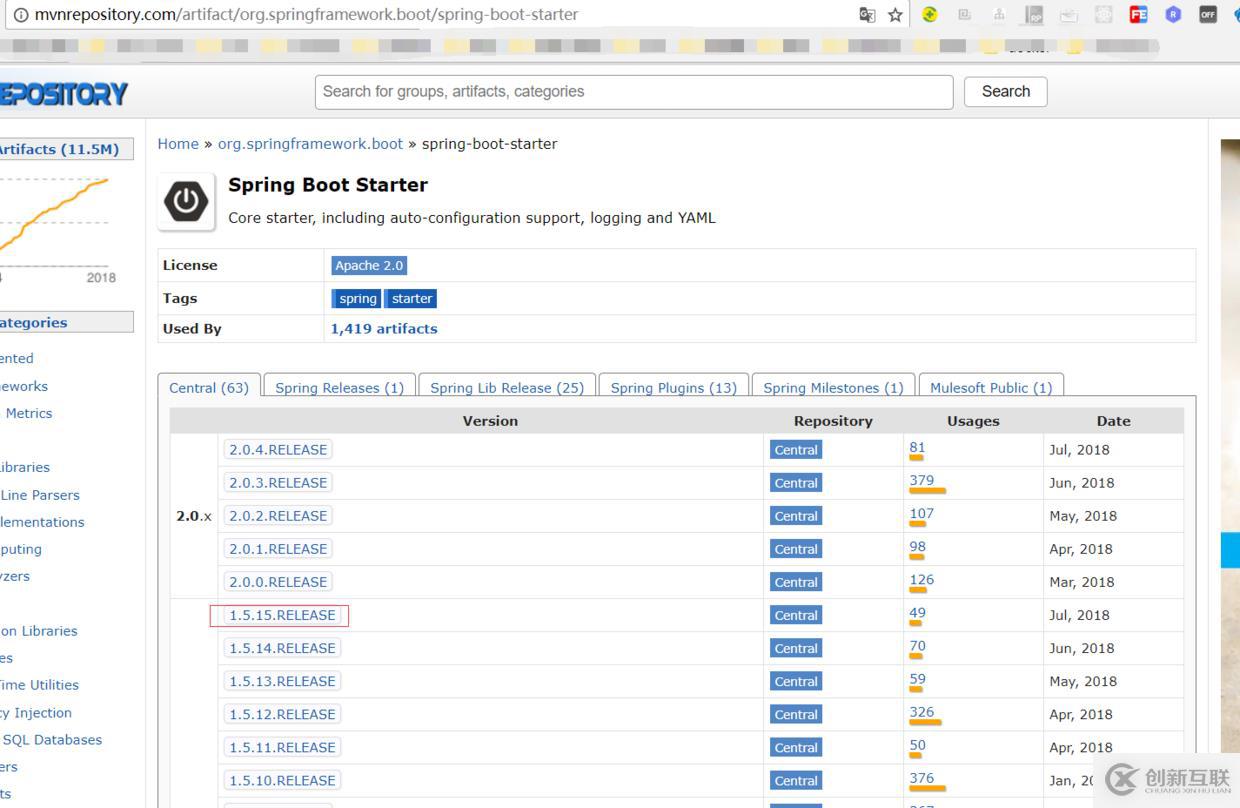
Task: Click the RP axure extension icon
Action: tap(1034, 14)
